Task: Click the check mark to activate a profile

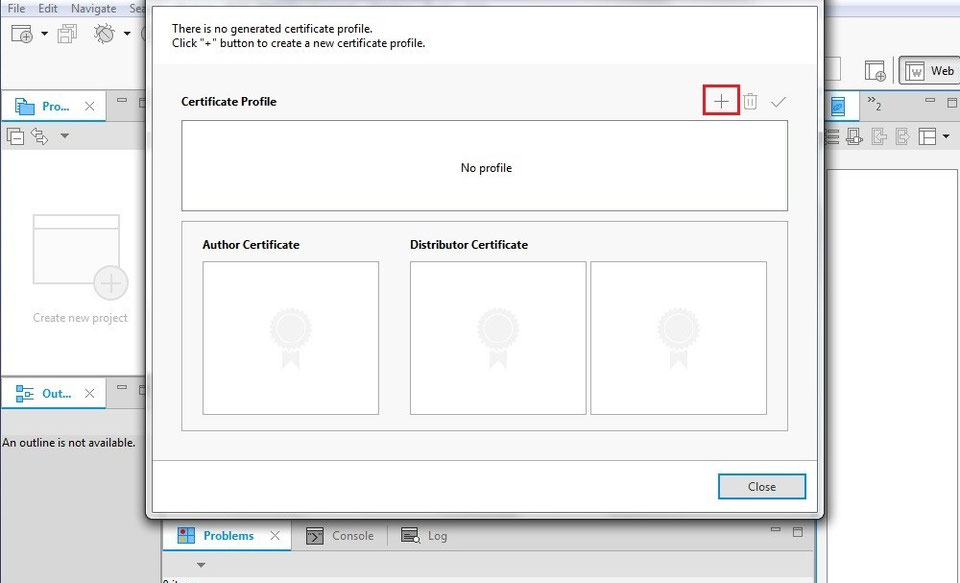Action: (779, 100)
